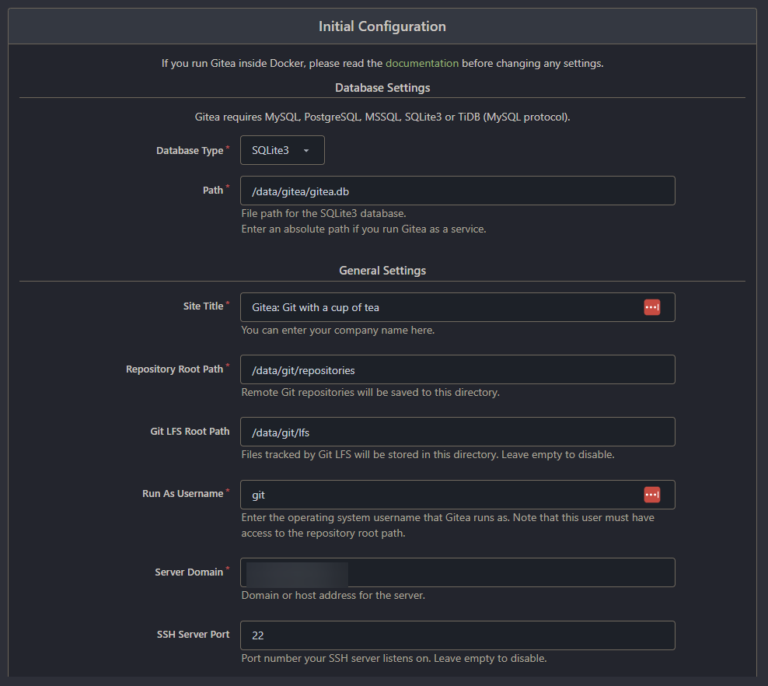Click the SSH Server Port label
This screenshot has height=686, width=768.
193,635
